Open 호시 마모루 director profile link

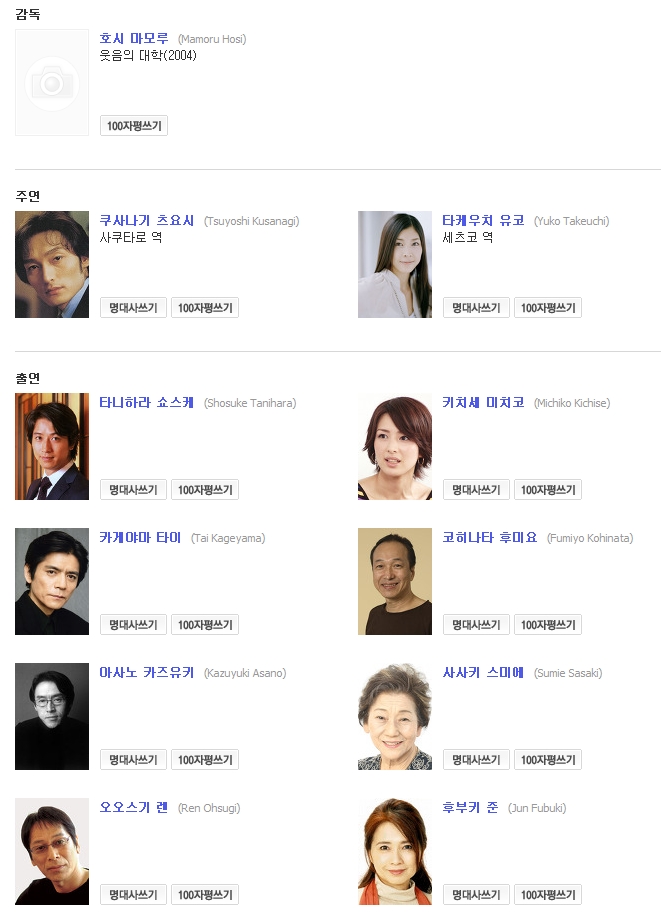[133, 39]
